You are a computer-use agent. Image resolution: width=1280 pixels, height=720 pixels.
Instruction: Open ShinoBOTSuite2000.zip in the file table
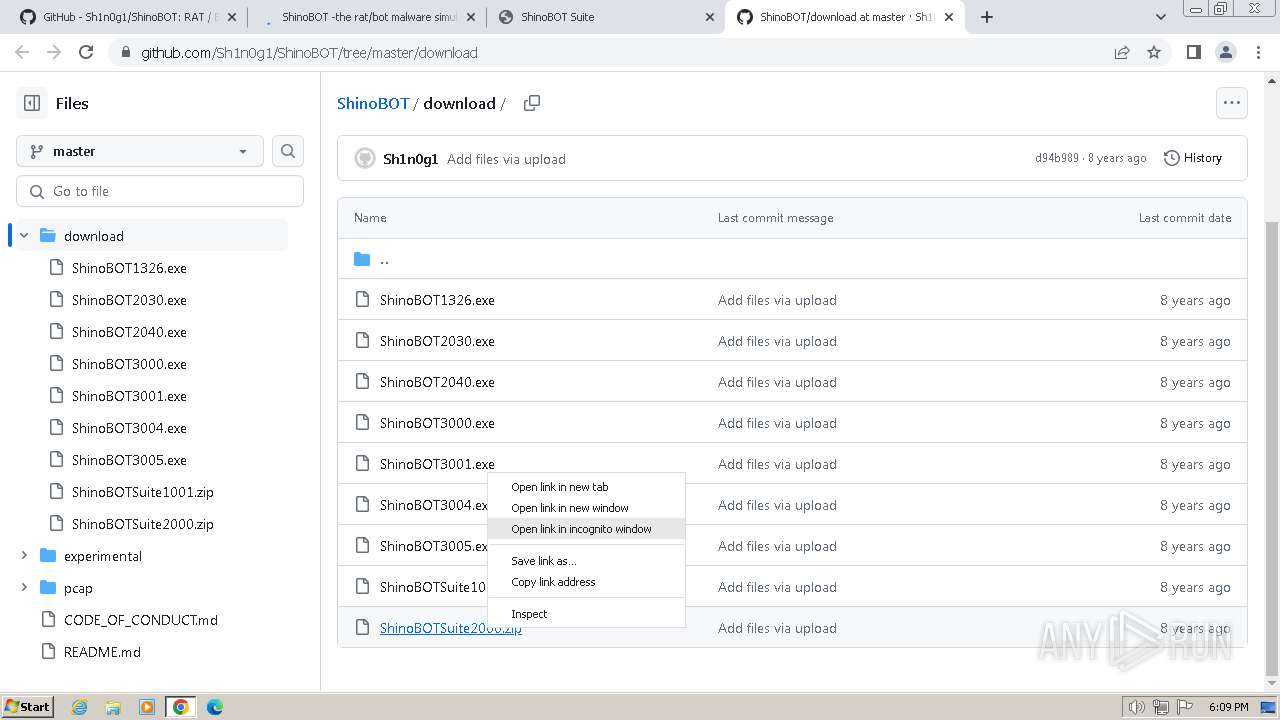450,628
